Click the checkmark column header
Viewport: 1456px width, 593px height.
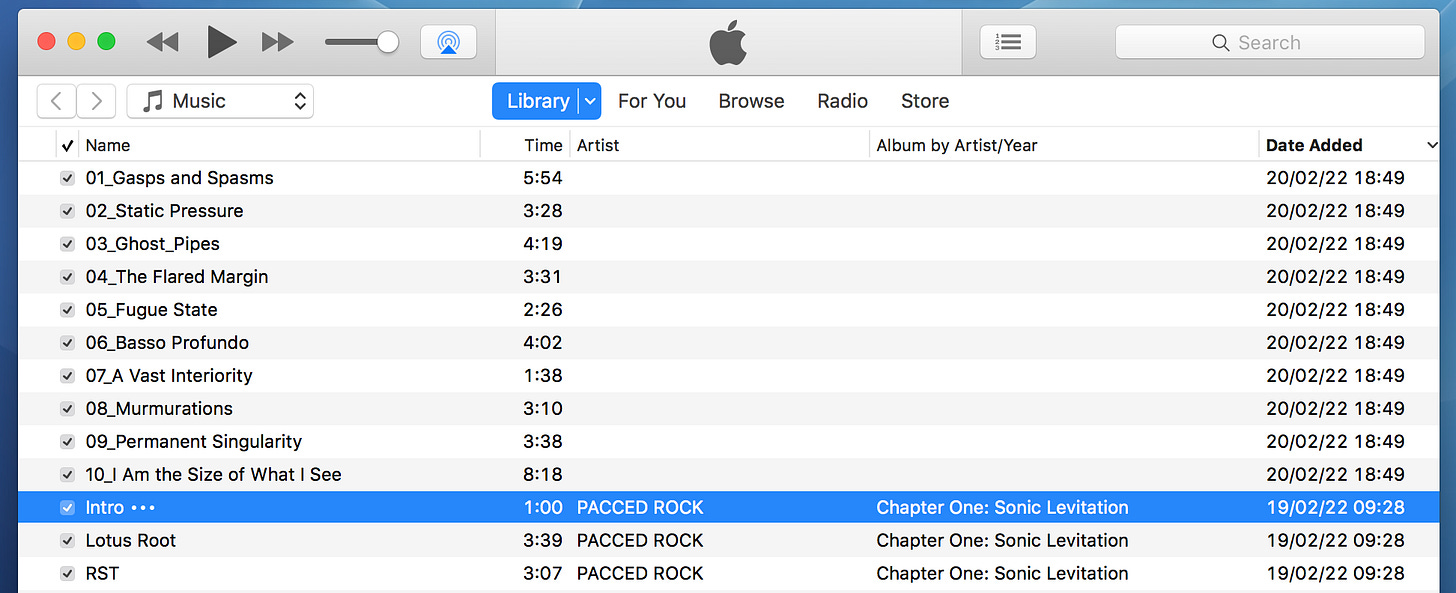pos(67,146)
